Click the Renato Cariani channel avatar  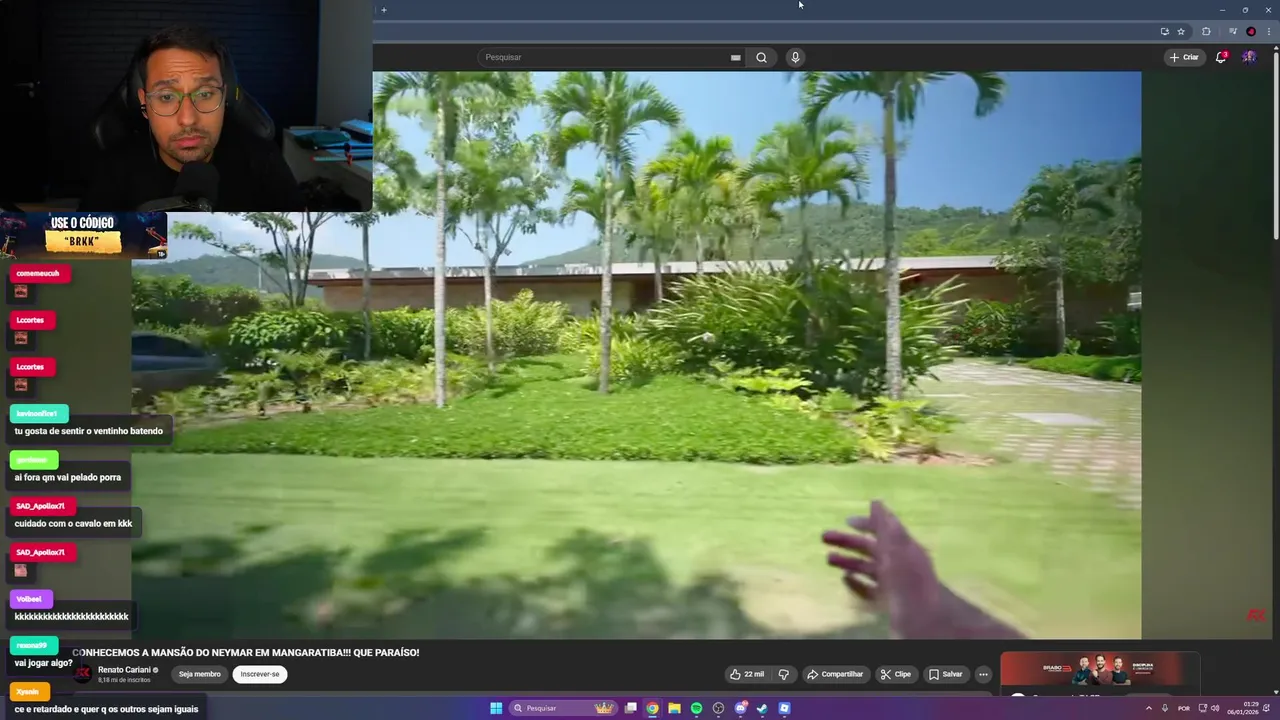point(83,674)
